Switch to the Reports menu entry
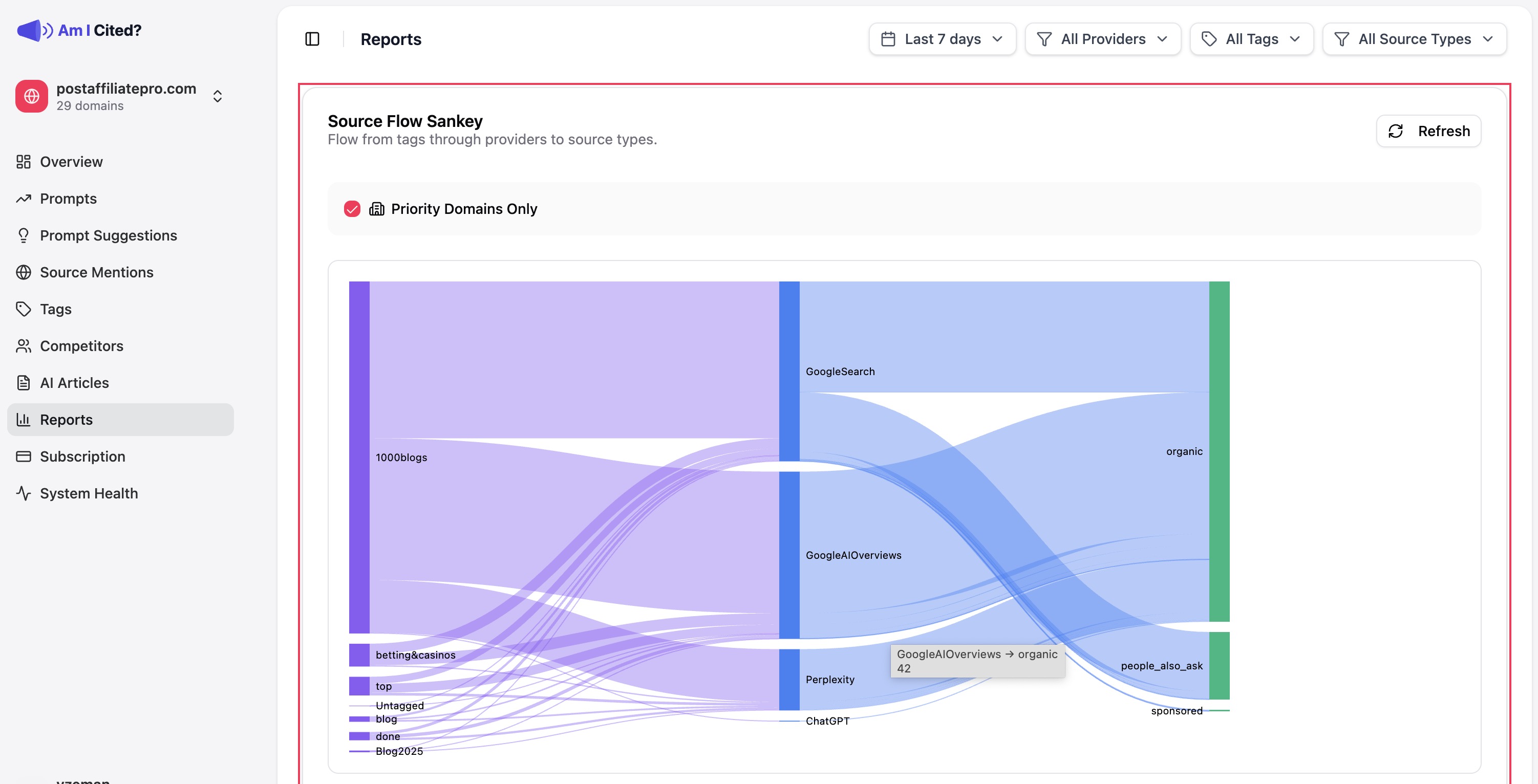 (66, 420)
